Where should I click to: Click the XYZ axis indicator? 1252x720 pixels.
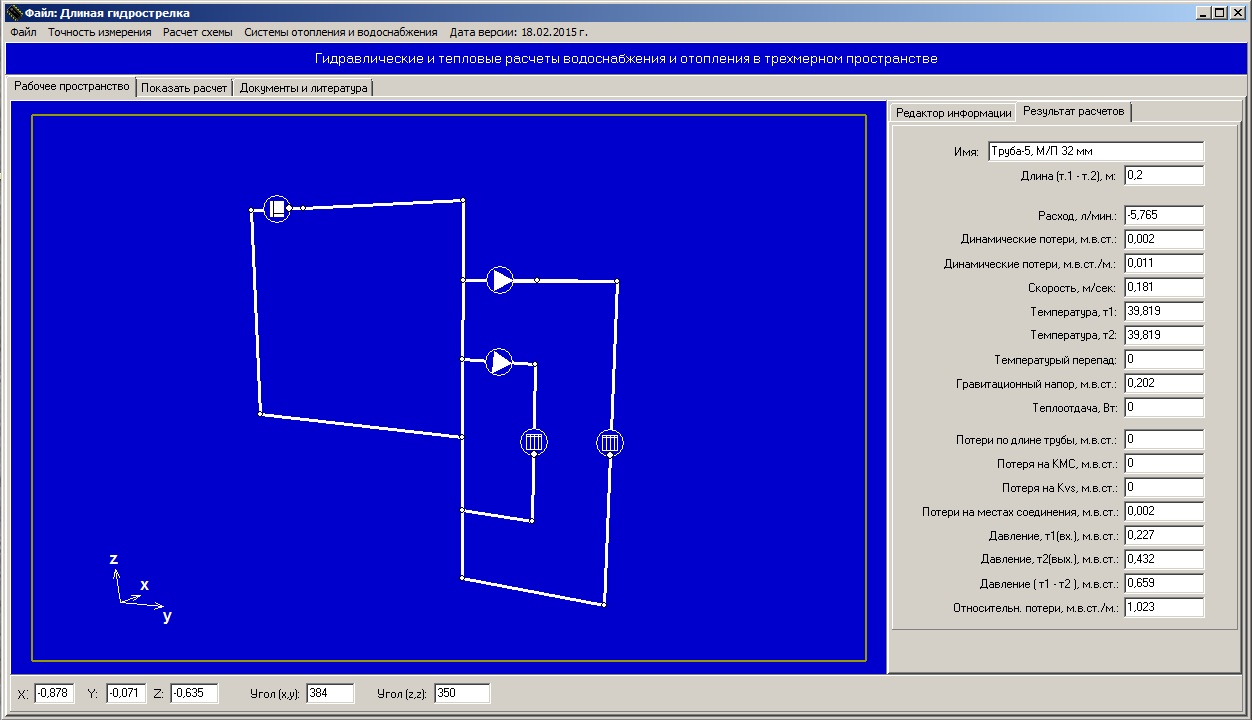point(140,588)
